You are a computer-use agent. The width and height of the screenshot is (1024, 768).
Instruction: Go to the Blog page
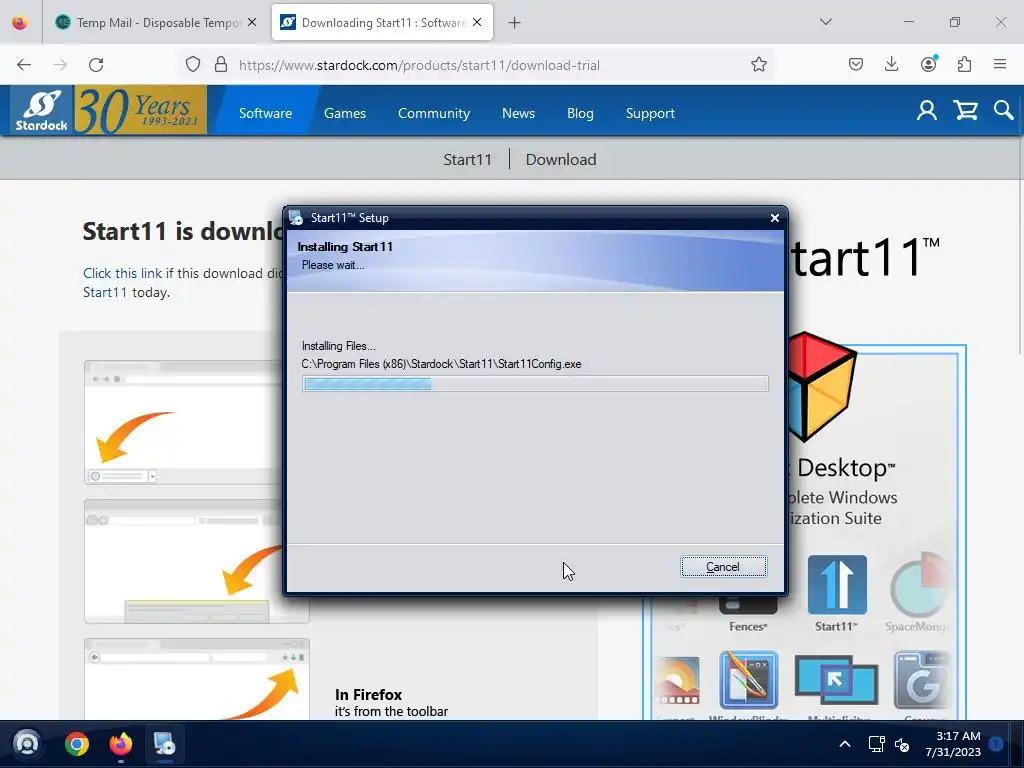580,113
